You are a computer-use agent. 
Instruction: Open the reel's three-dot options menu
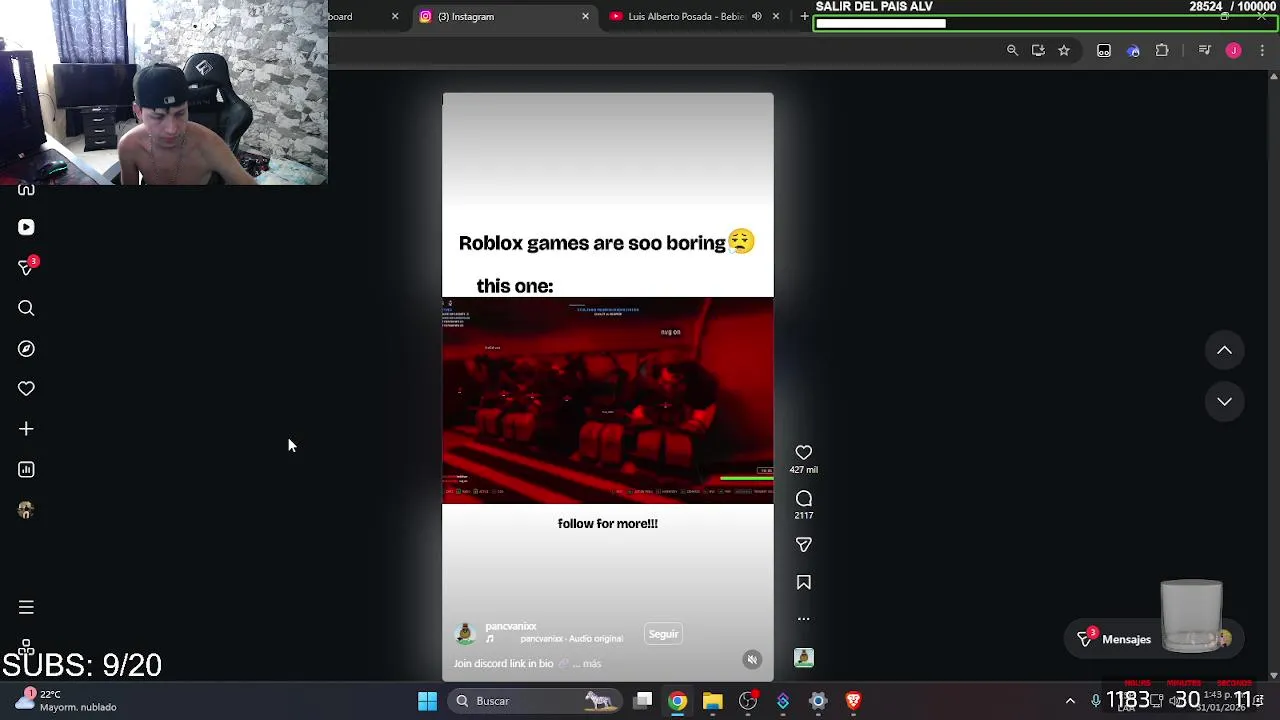pos(803,619)
